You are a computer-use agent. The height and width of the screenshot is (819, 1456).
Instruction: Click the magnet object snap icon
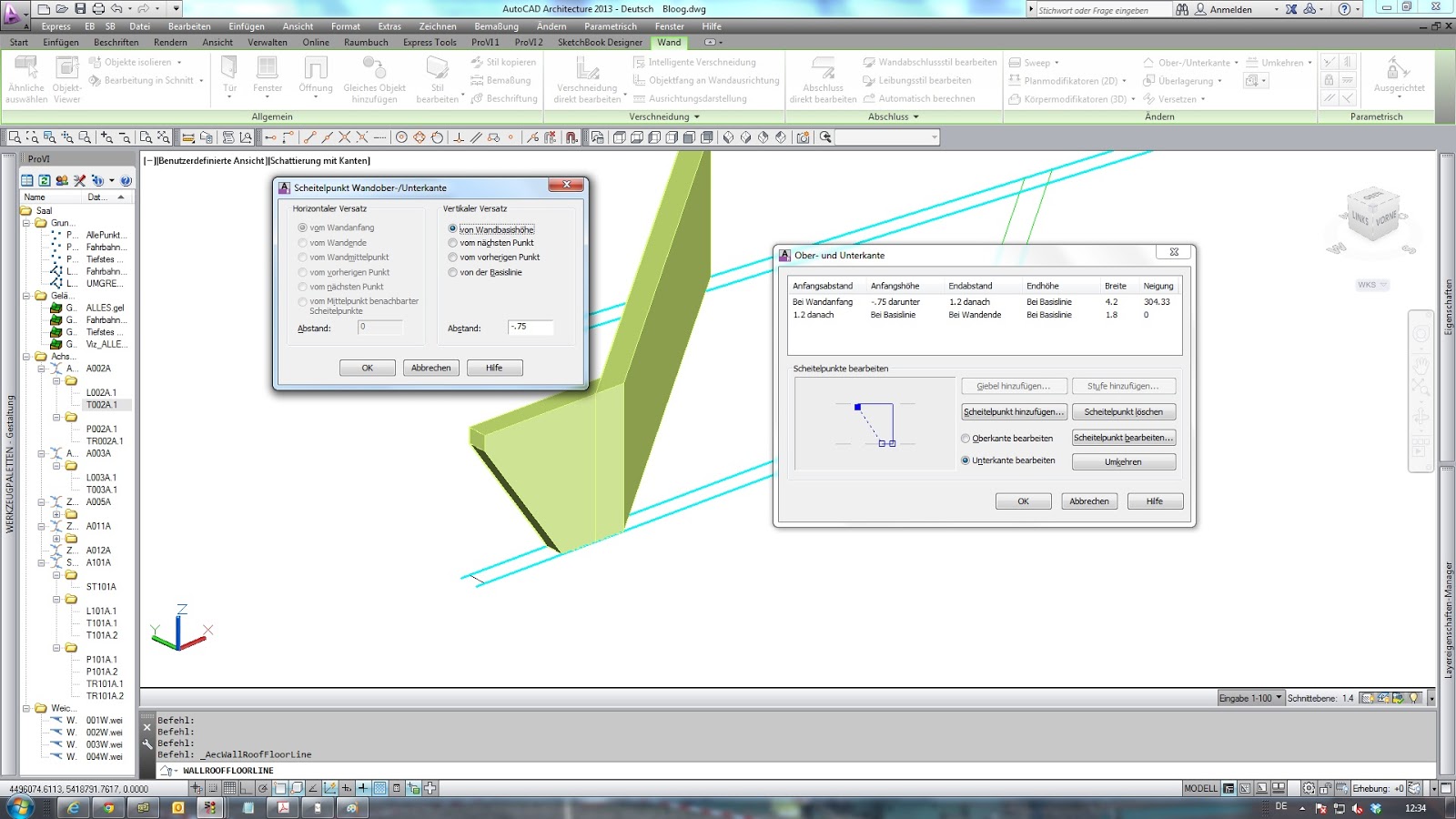pyautogui.click(x=571, y=137)
